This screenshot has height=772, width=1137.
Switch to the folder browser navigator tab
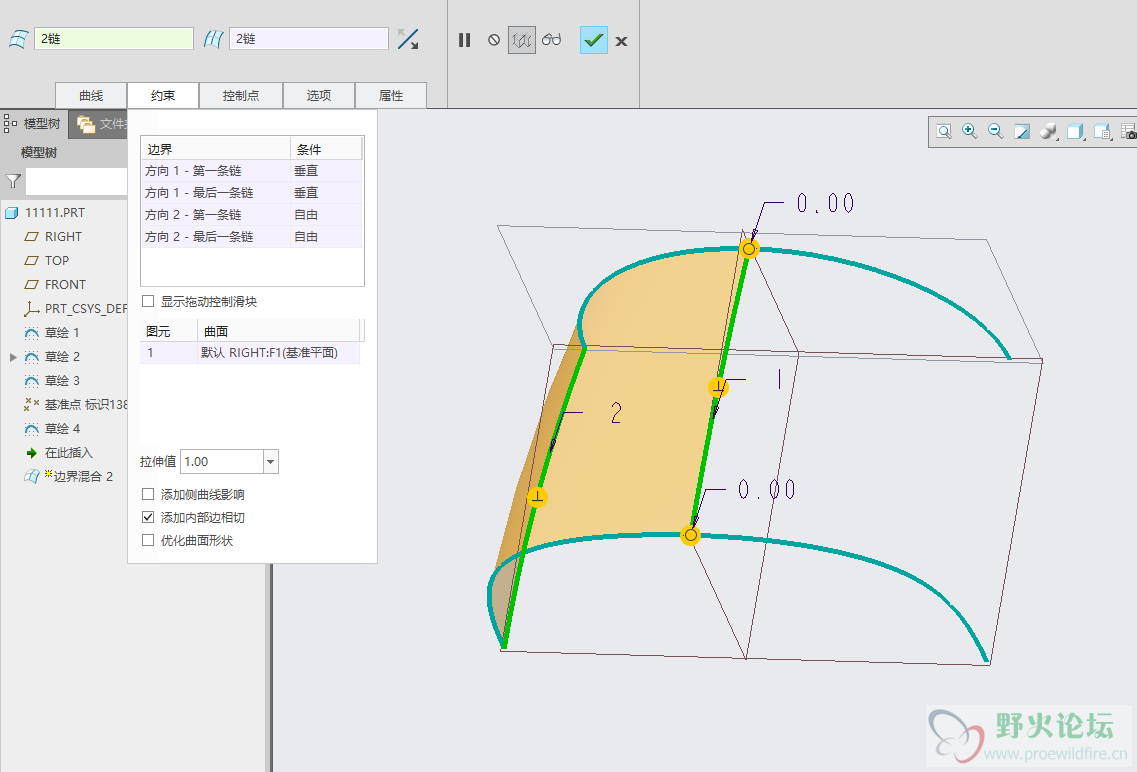[99, 125]
